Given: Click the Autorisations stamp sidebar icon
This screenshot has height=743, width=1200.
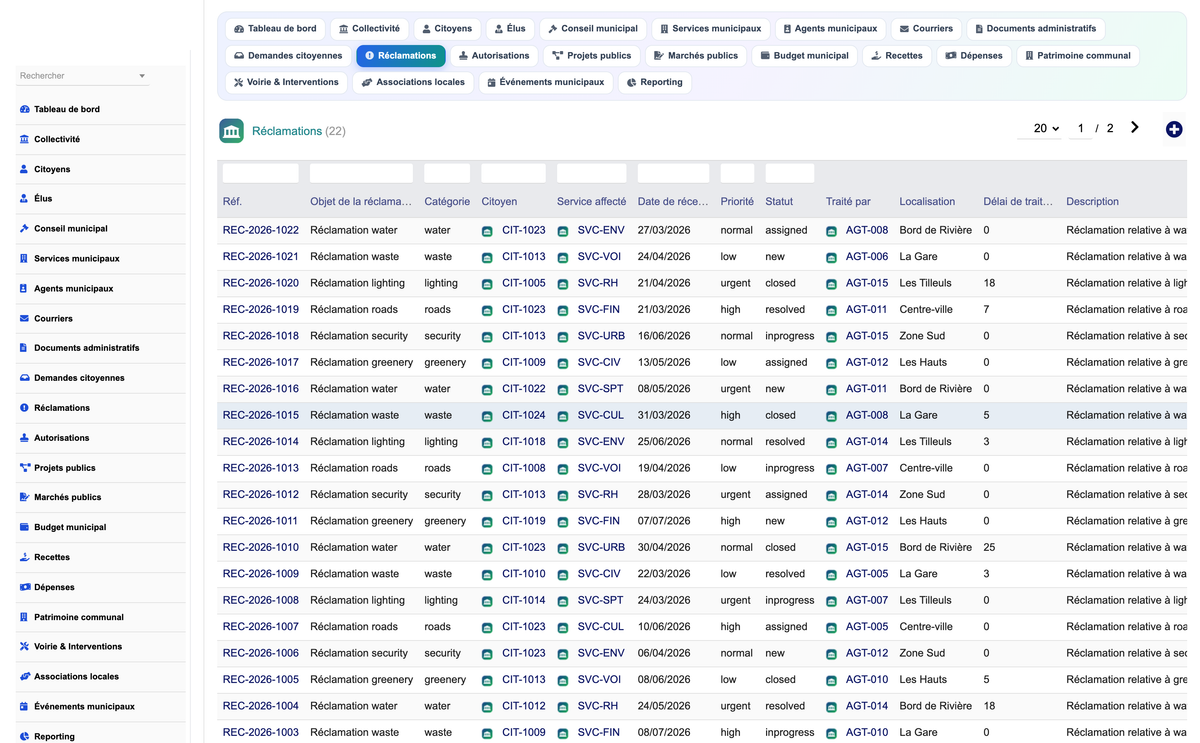Looking at the screenshot, I should [x=25, y=437].
